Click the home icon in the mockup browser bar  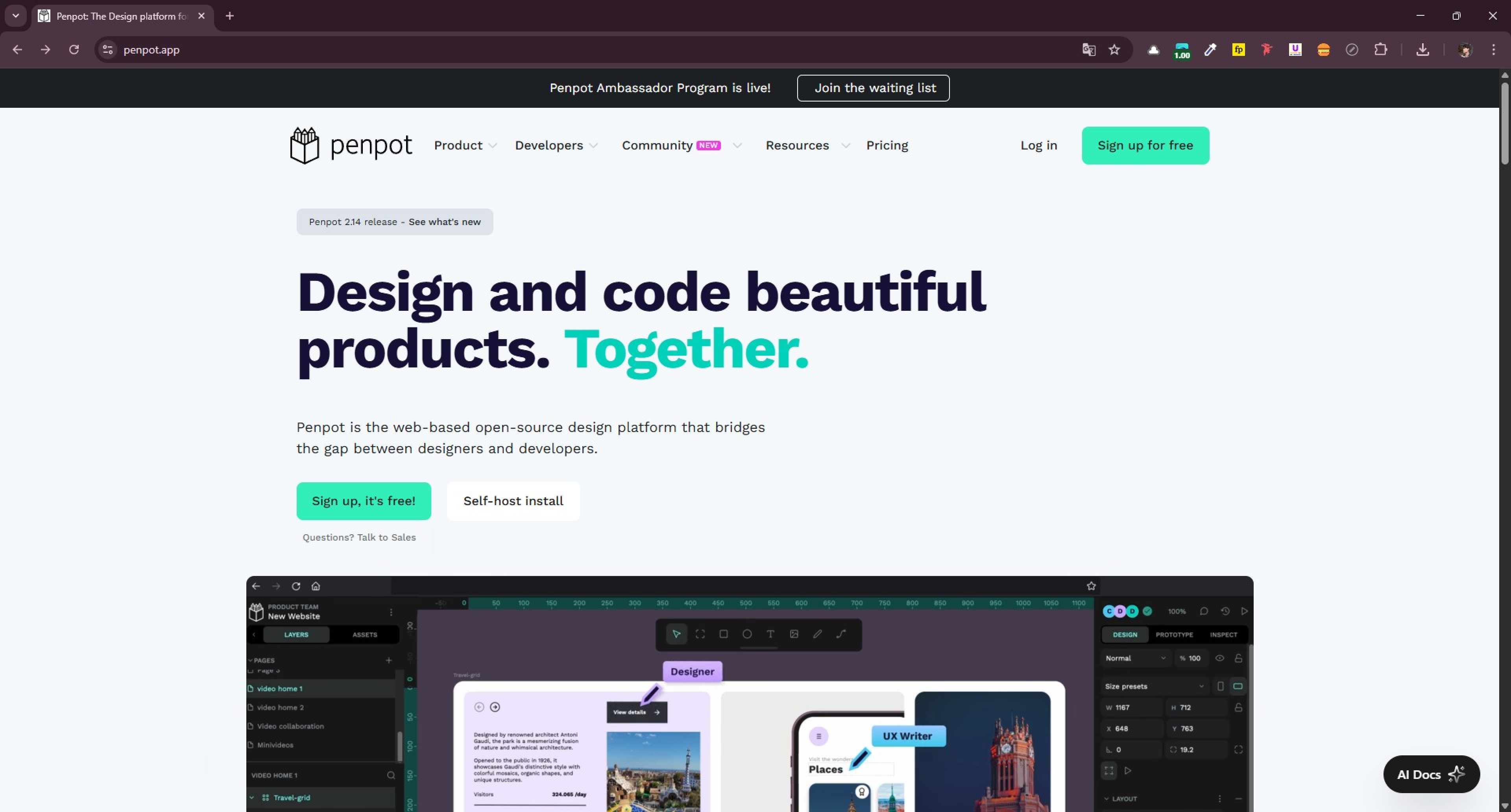[x=316, y=586]
